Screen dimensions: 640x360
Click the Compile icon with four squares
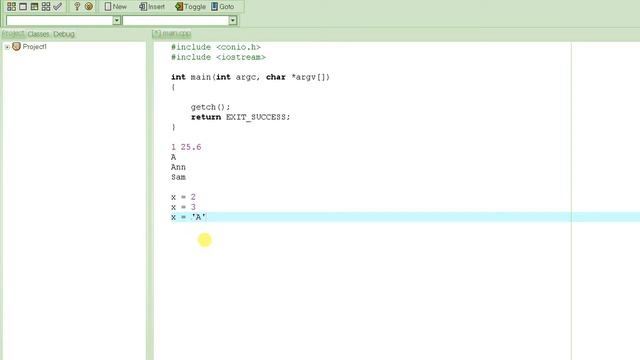[x=11, y=7]
